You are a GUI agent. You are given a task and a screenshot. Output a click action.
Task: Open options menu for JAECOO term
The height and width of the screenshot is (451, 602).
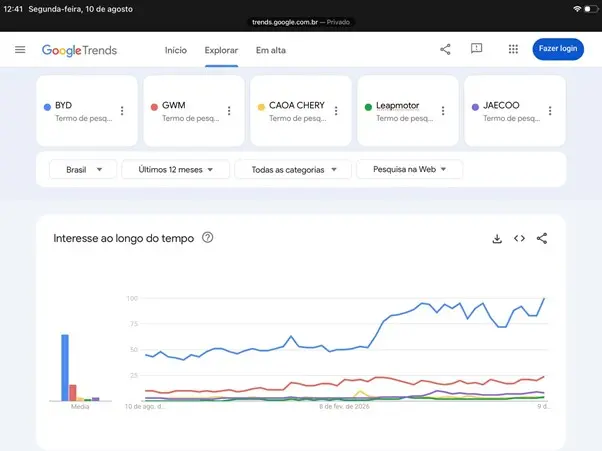click(x=550, y=111)
